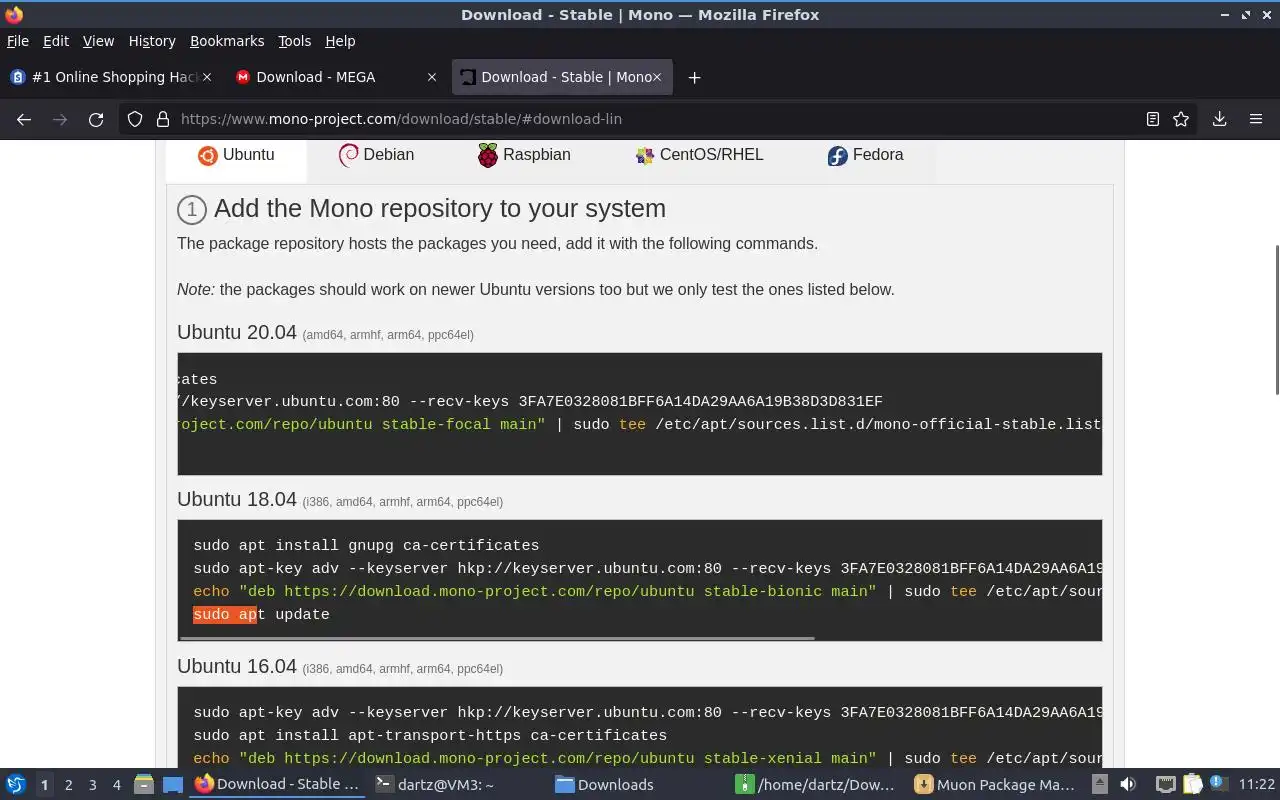This screenshot has width=1280, height=800.
Task: Switch to virtual desktop 4
Action: click(x=117, y=785)
